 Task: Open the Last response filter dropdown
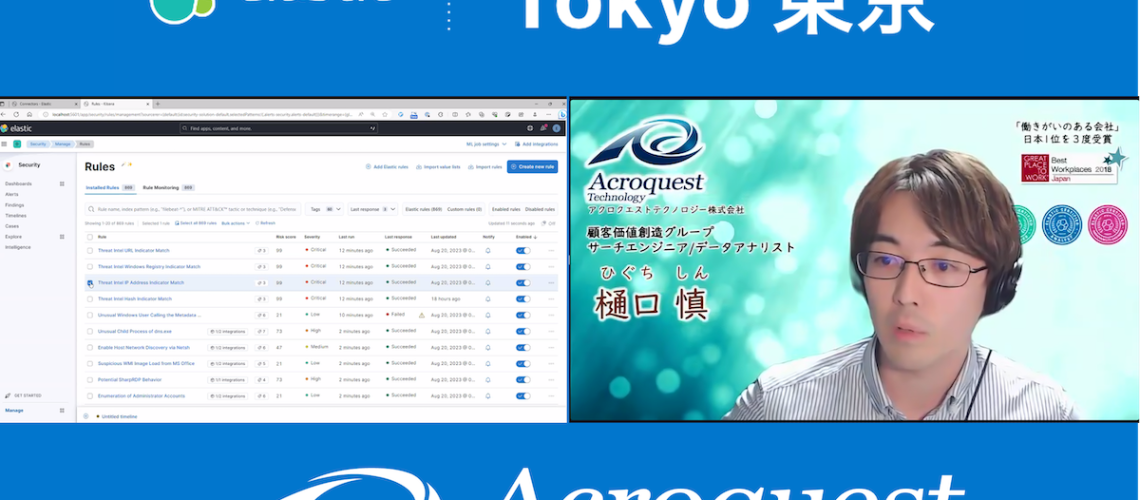(x=372, y=209)
